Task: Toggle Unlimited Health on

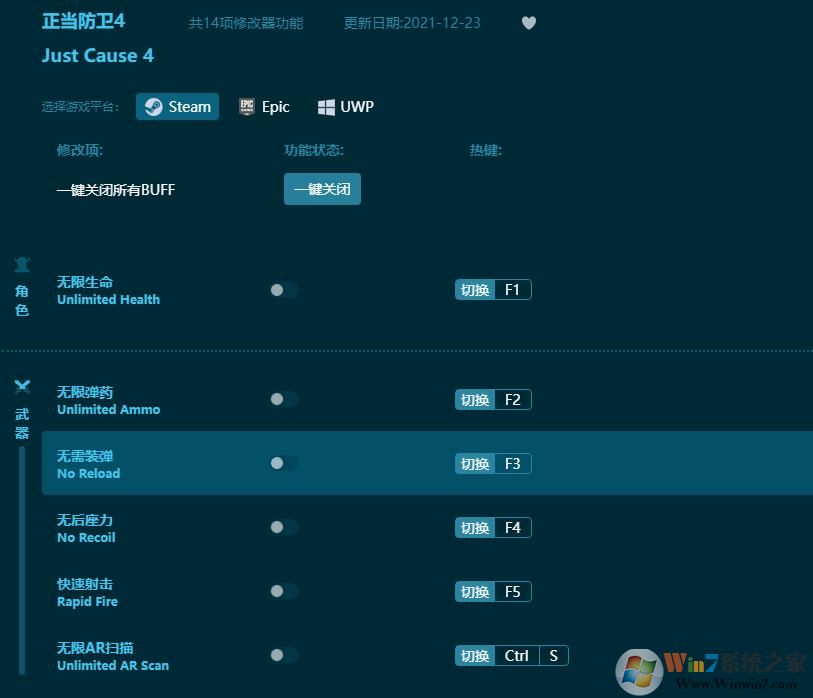Action: (283, 290)
